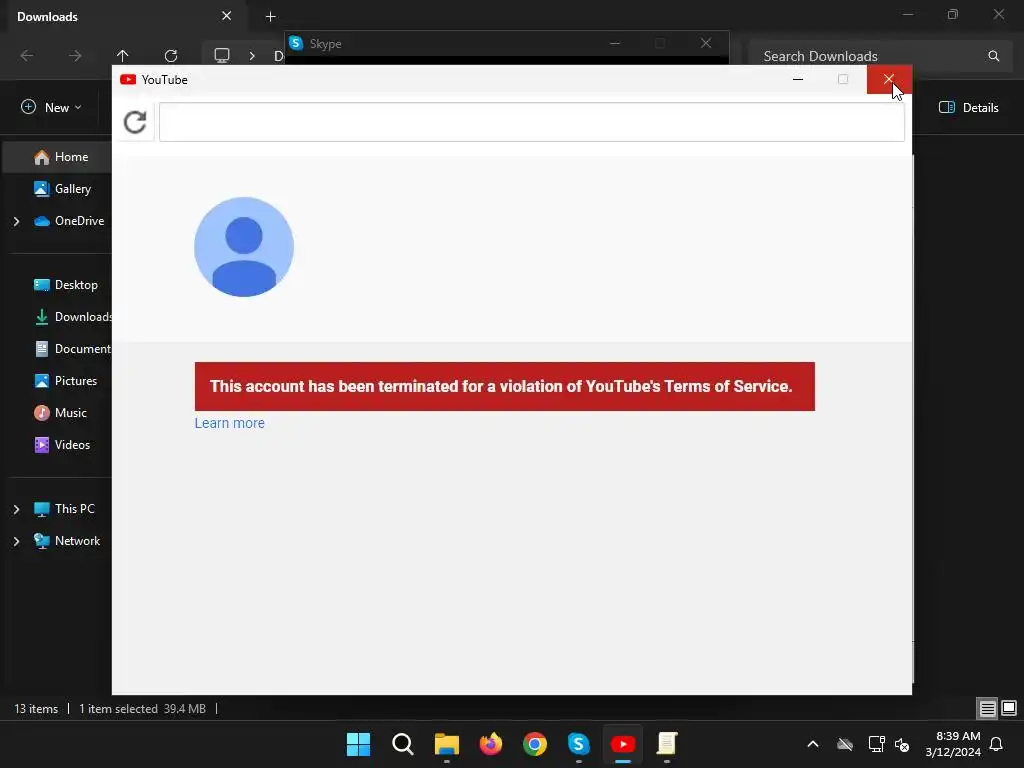
Task: Click the YouTube logo in title bar
Action: (128, 80)
